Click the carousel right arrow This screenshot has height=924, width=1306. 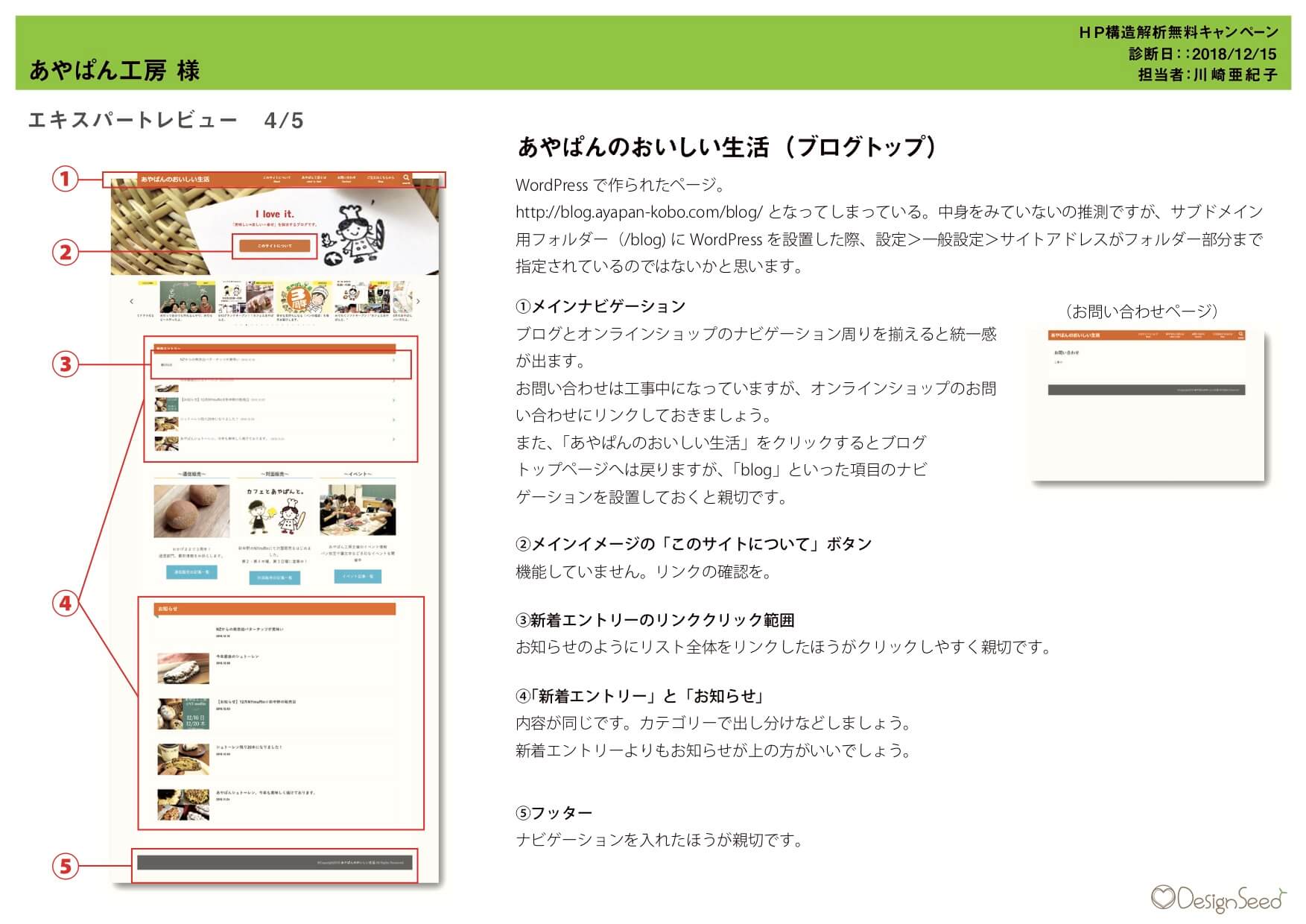pos(418,301)
